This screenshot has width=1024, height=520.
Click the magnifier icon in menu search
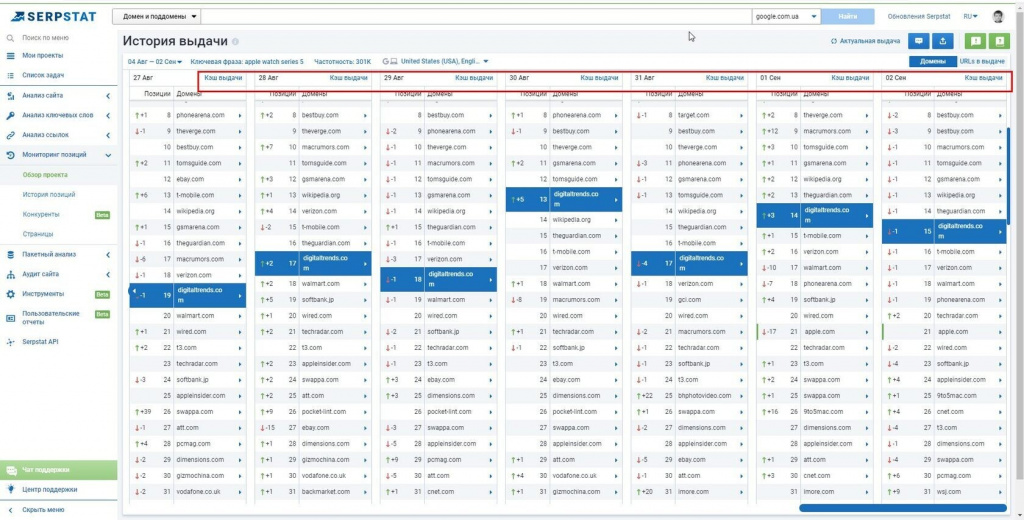[10, 37]
